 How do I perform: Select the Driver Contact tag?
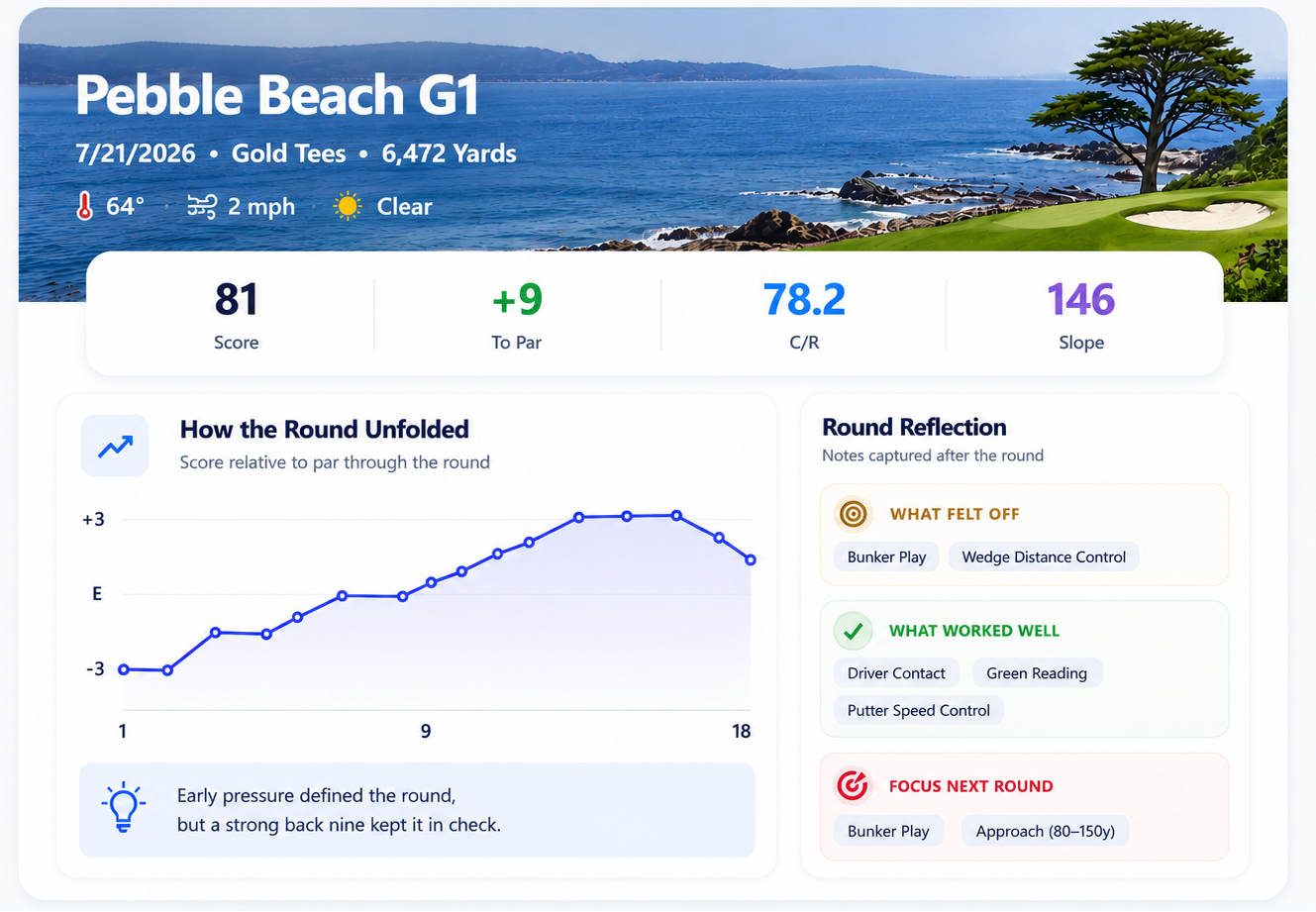coord(896,673)
